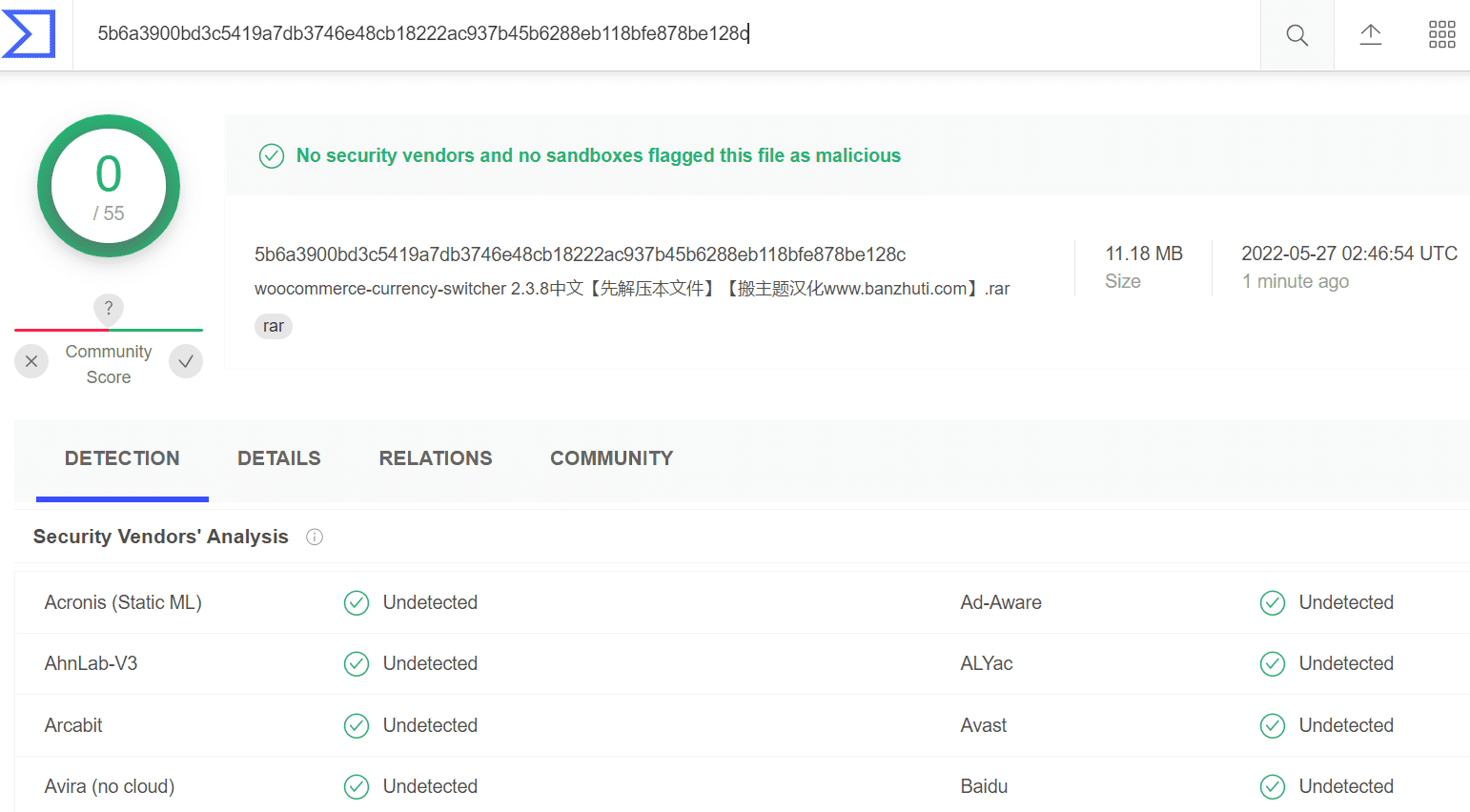1470x812 pixels.
Task: Switch to the DETAILS tab
Action: (x=279, y=458)
